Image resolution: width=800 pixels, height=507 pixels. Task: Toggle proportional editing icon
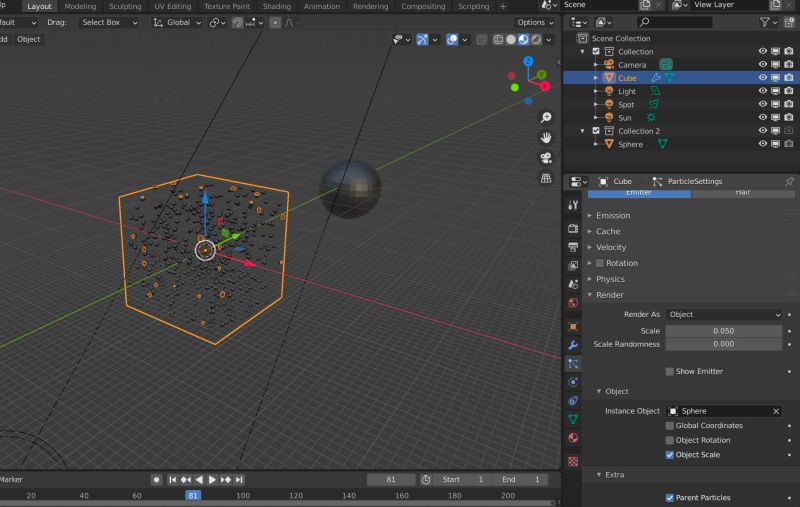click(275, 22)
